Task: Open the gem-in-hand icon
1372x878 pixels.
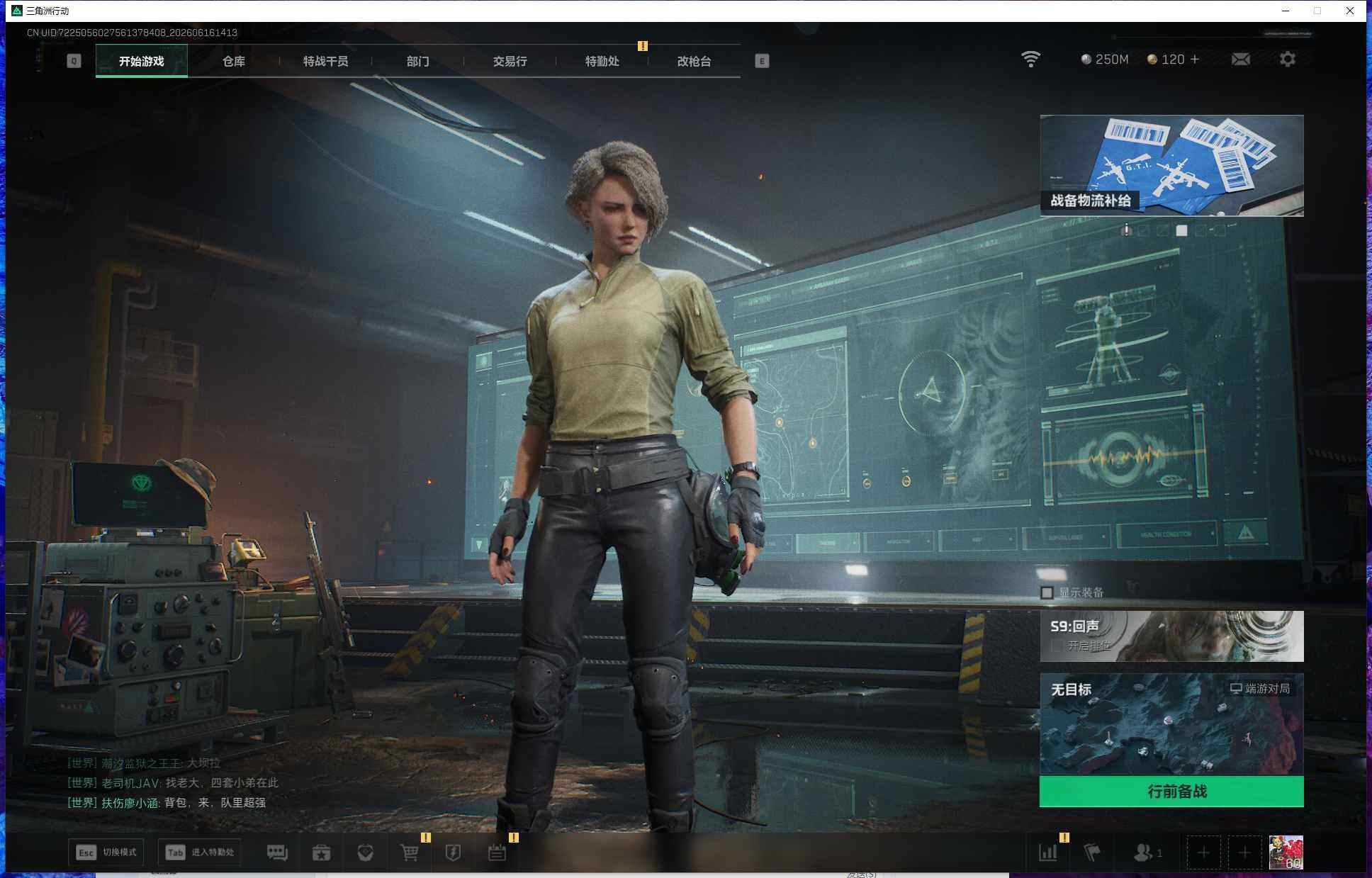Action: point(365,852)
